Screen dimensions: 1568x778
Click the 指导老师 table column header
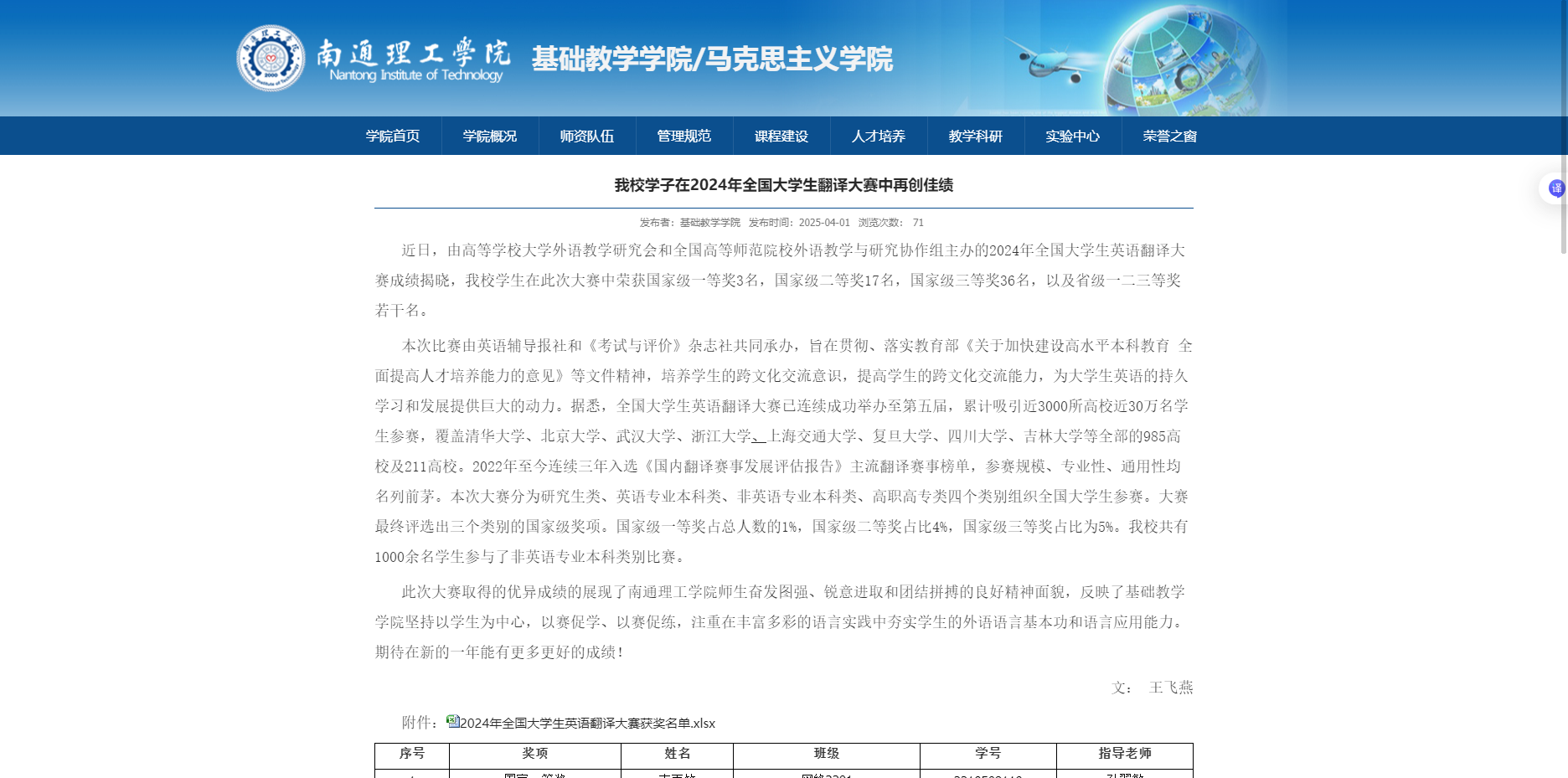coord(1124,754)
